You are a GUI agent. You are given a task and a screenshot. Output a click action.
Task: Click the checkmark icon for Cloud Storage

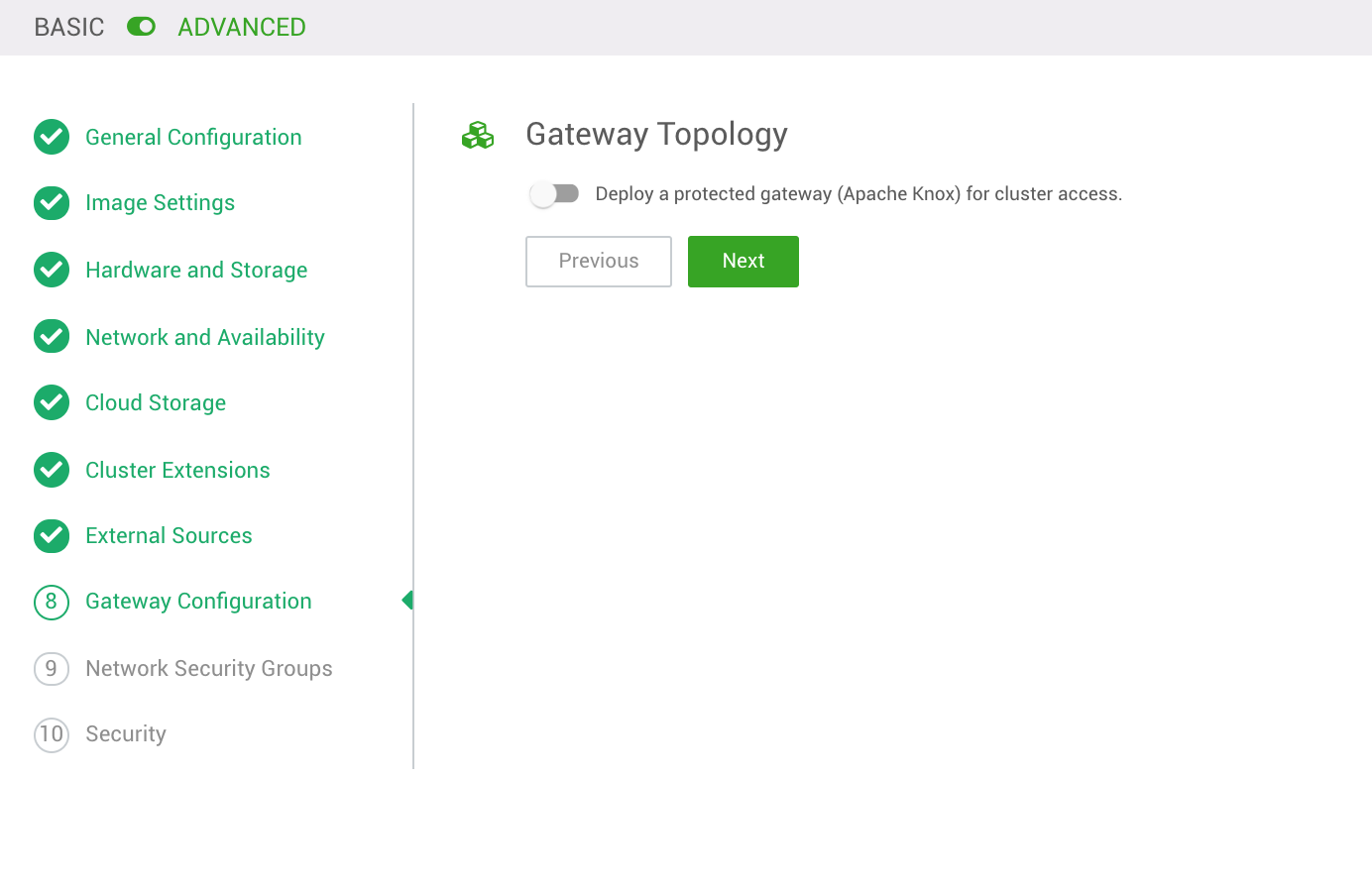click(52, 402)
